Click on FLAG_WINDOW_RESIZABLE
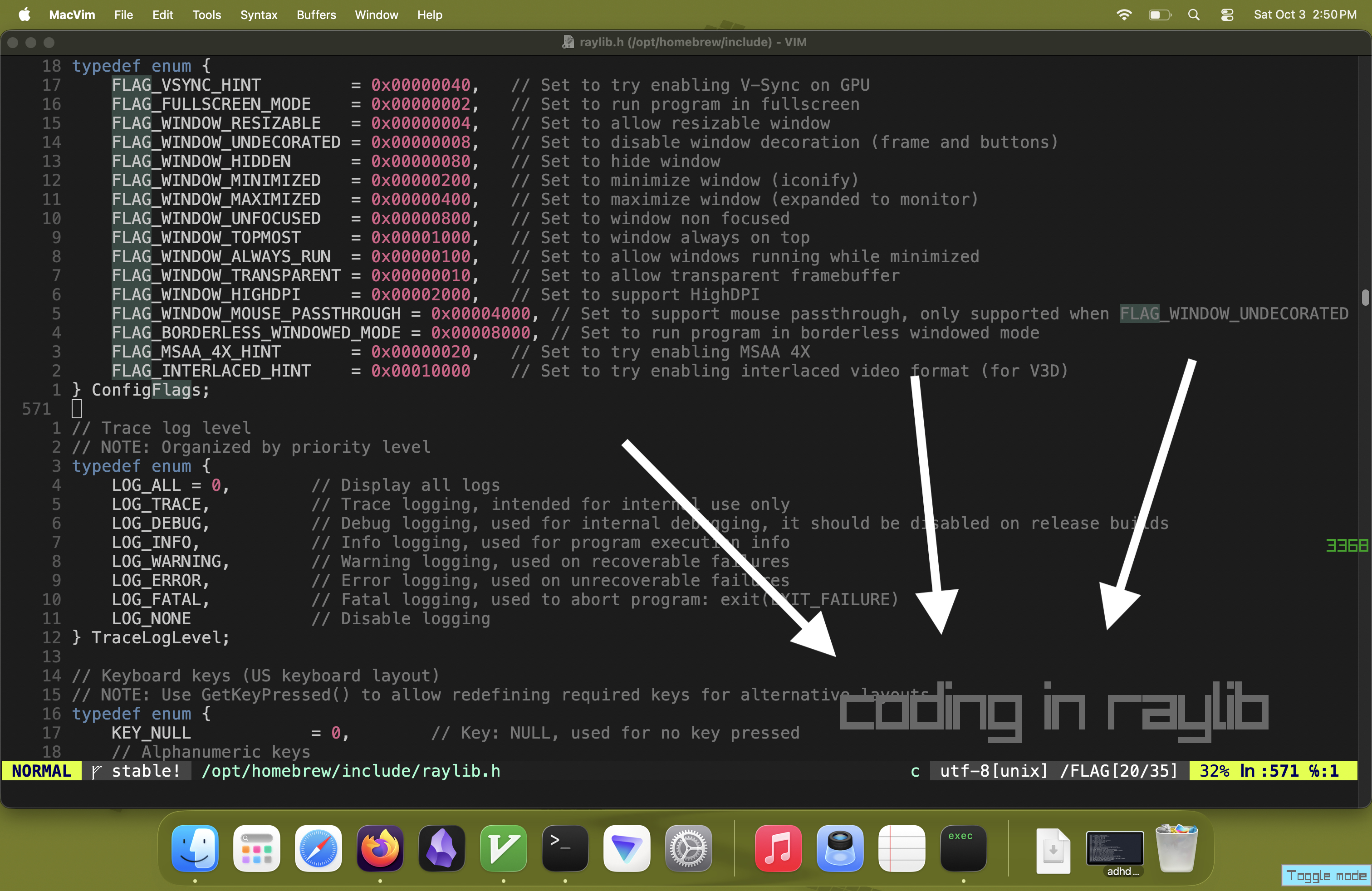Viewport: 1372px width, 891px height. point(216,123)
